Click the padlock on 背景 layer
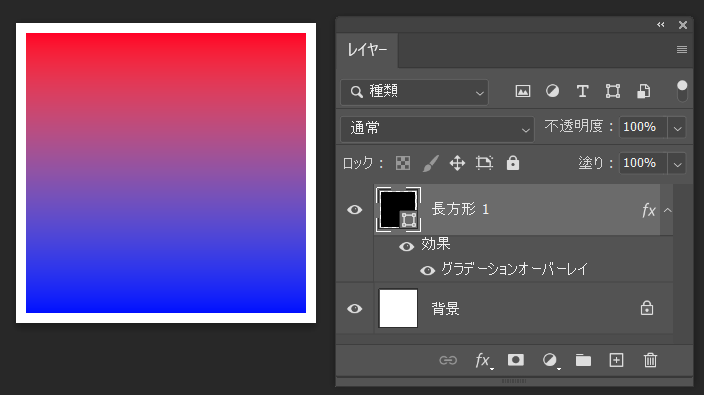Viewport: 704px width, 395px height. (647, 308)
